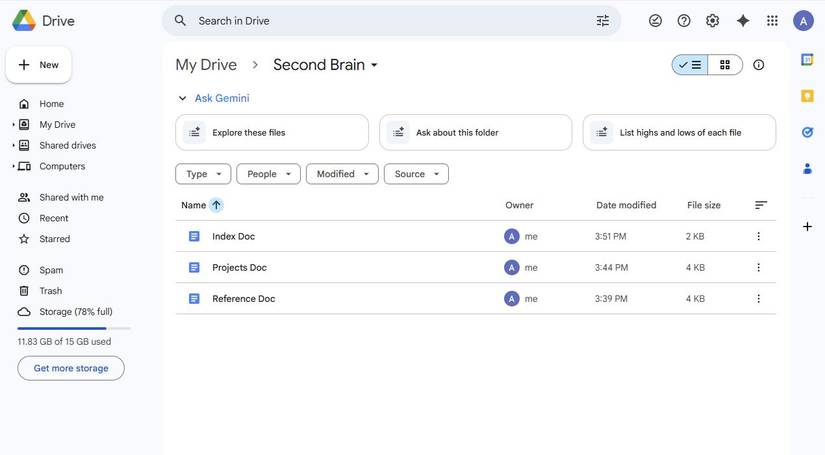Open the Settings gear icon
This screenshot has width=825, height=455.
[712, 20]
